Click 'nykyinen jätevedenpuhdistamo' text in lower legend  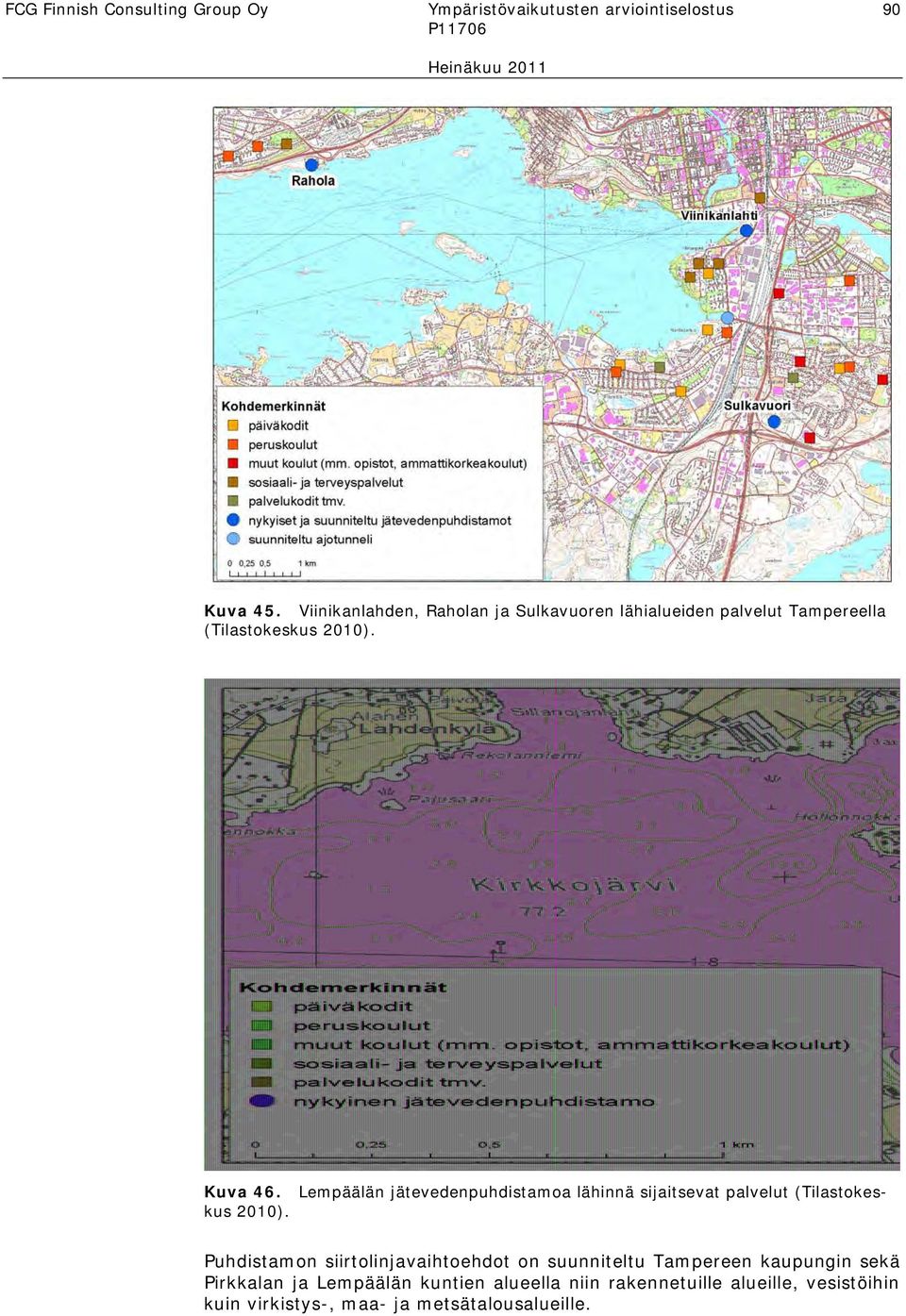tap(474, 1102)
